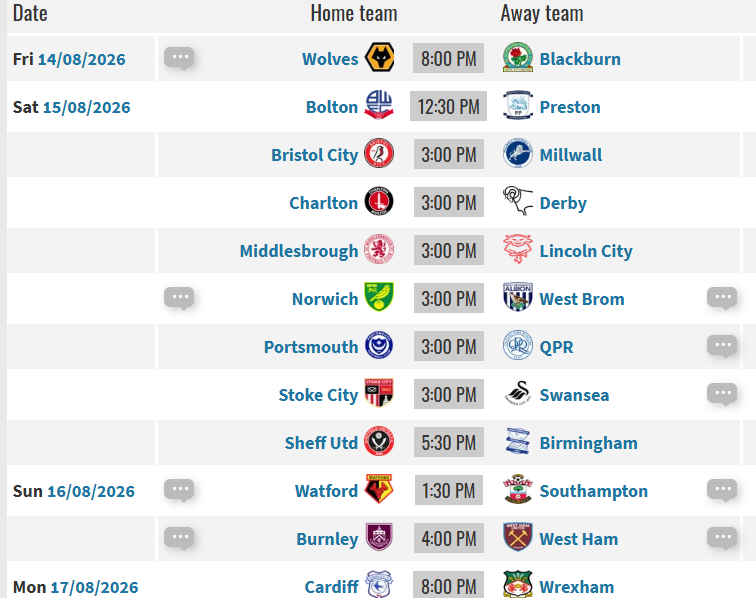The image size is (756, 598).
Task: Open the Wrexham team link
Action: (x=577, y=587)
